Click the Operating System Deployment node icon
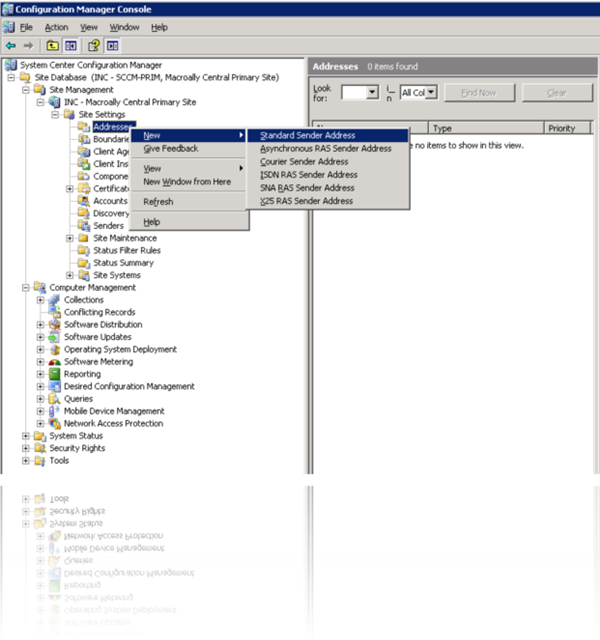600x640 pixels. (55, 349)
